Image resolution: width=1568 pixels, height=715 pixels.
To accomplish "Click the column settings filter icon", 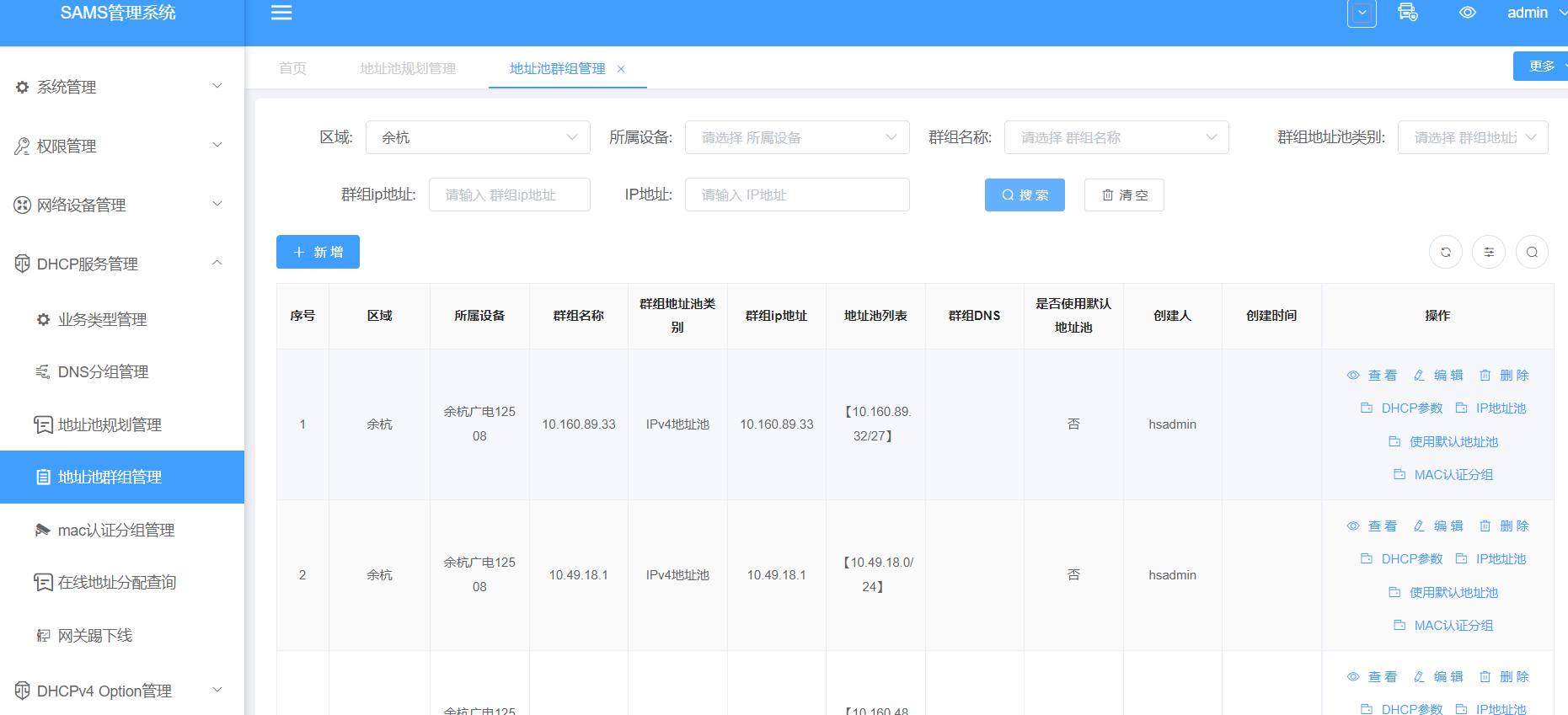I will pos(1489,252).
